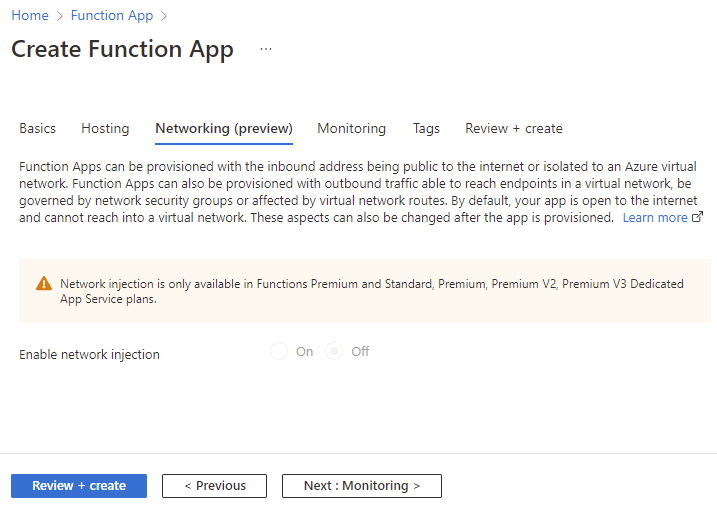The height and width of the screenshot is (507, 717).
Task: Switch to the Hosting tab
Action: 105,128
